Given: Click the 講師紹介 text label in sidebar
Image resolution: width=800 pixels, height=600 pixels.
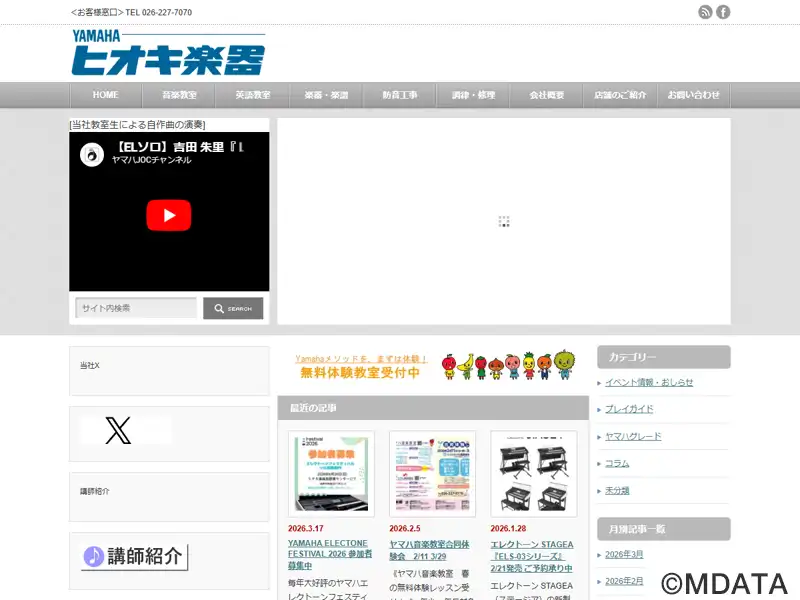Looking at the screenshot, I should click(x=94, y=491).
